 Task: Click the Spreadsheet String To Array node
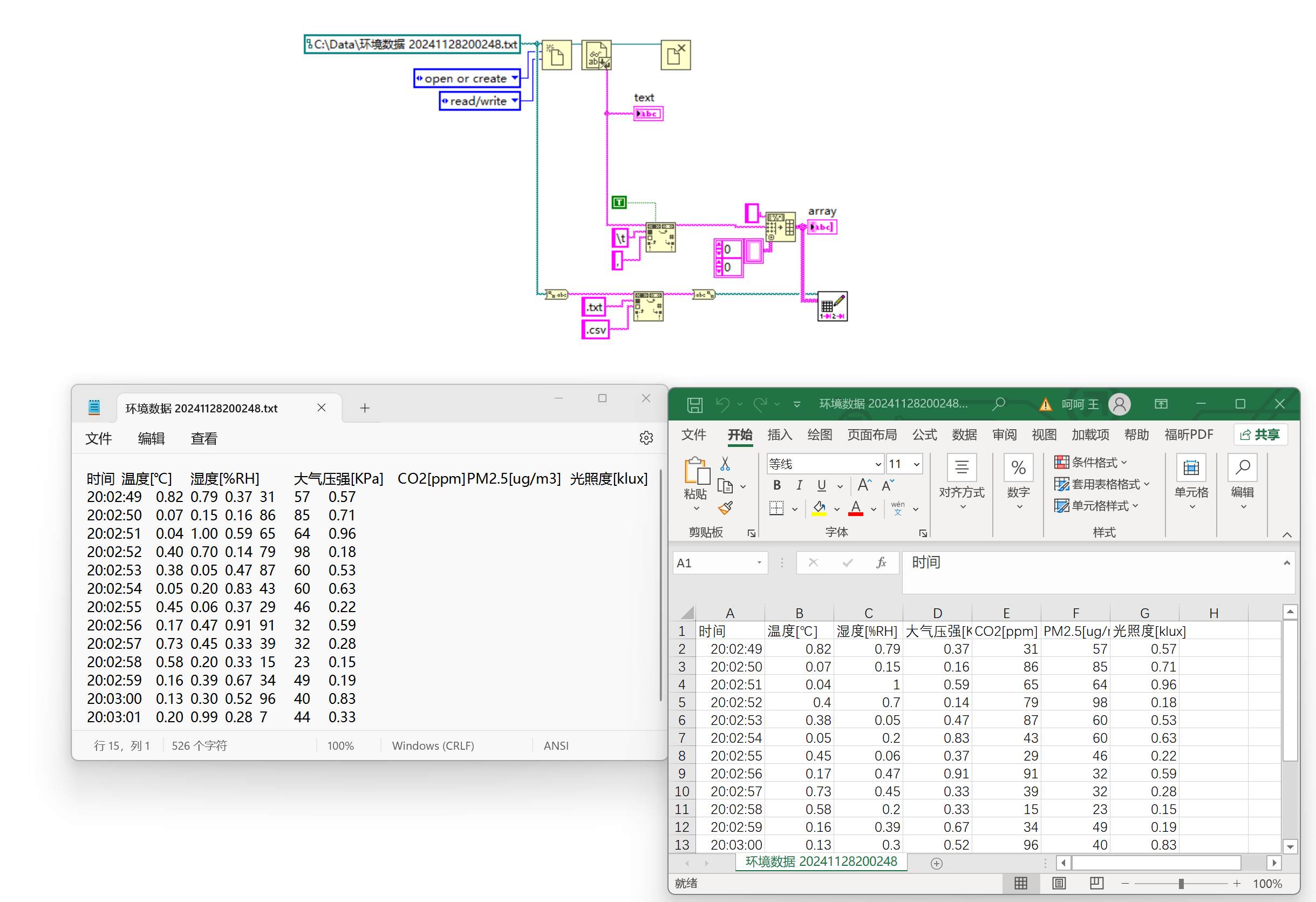click(x=780, y=227)
